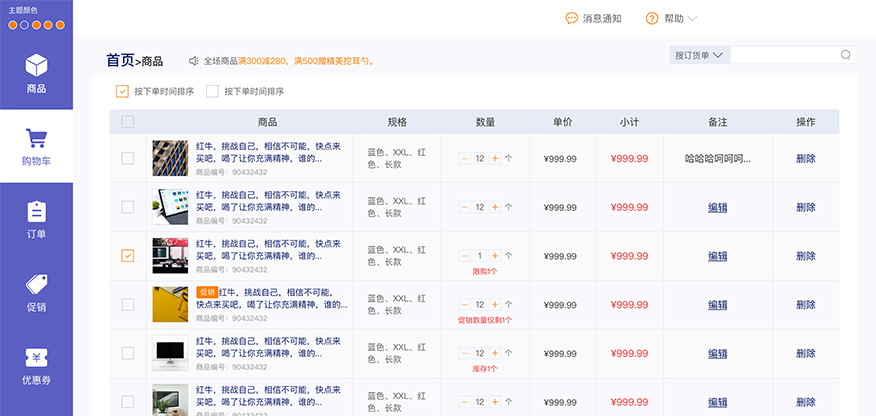Expand the 帮助 help dropdown
The image size is (876, 416).
[691, 18]
